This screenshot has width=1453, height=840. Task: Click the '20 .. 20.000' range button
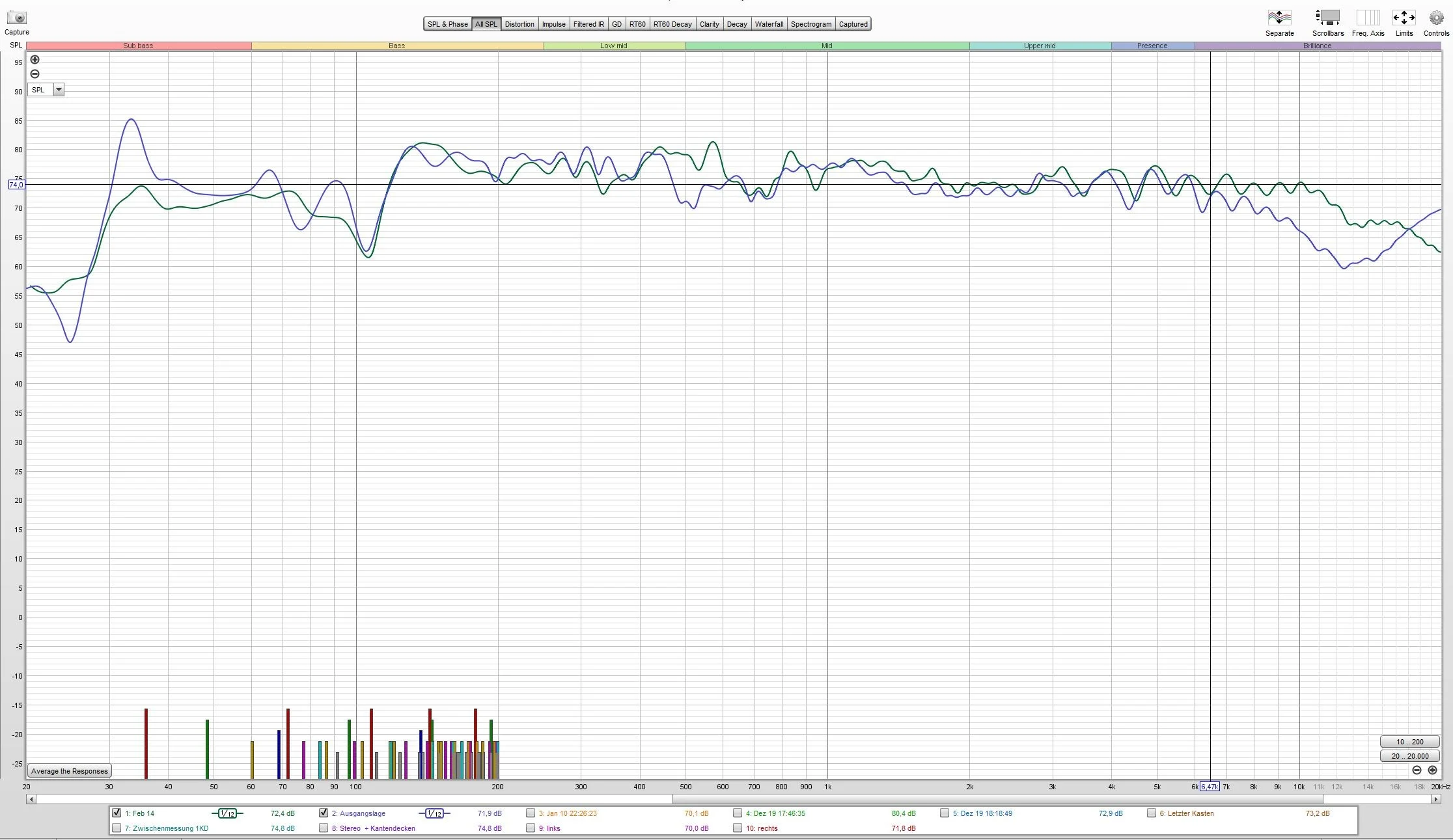tap(1410, 756)
